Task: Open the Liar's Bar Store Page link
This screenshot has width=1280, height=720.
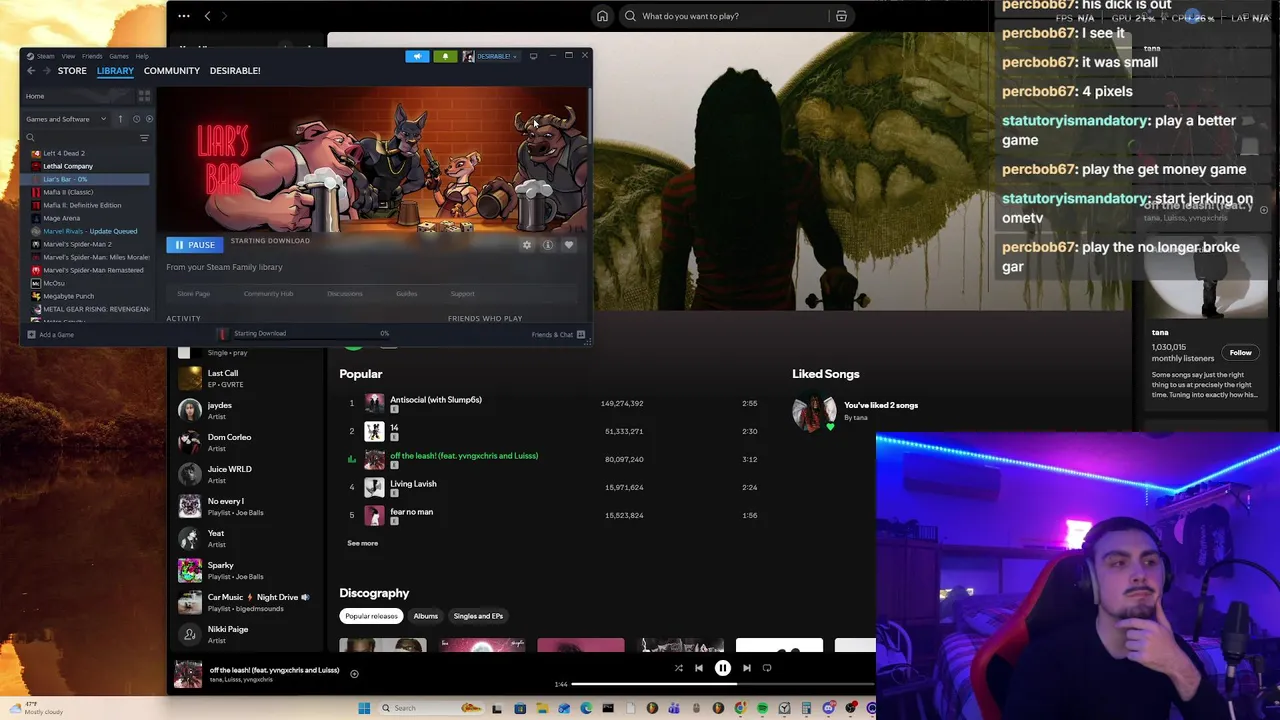Action: pyautogui.click(x=193, y=294)
